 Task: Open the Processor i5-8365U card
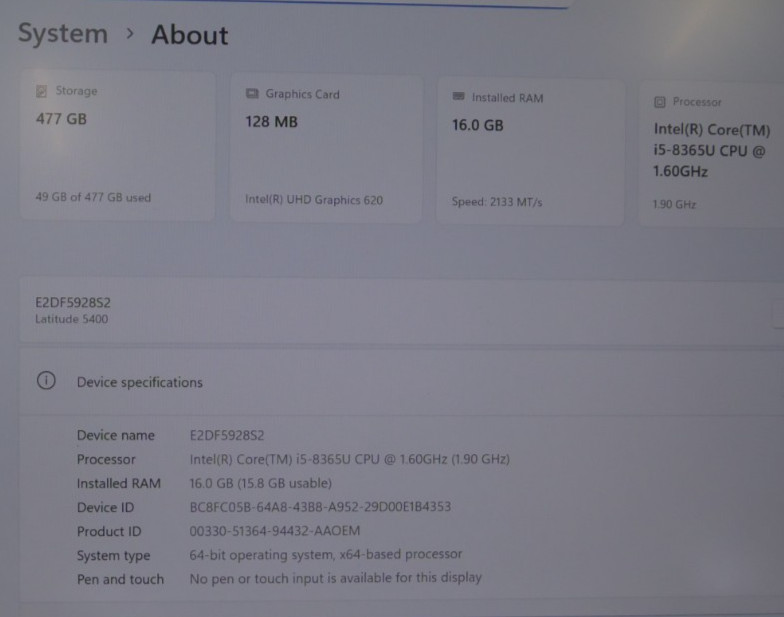click(712, 154)
